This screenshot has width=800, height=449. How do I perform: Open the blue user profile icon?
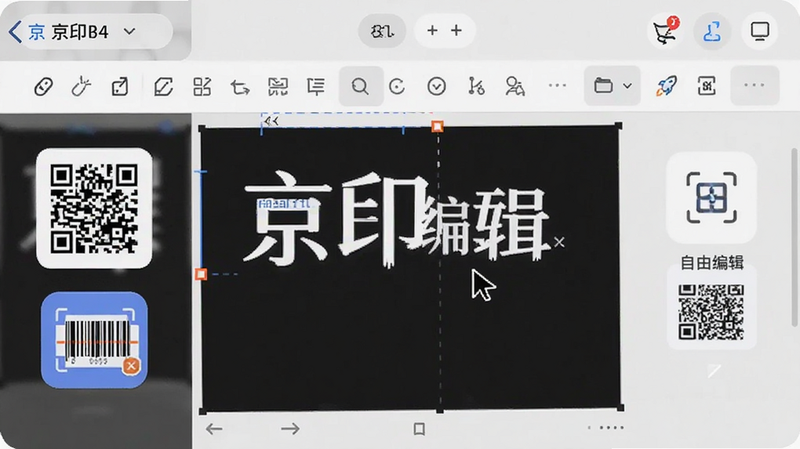click(x=712, y=31)
